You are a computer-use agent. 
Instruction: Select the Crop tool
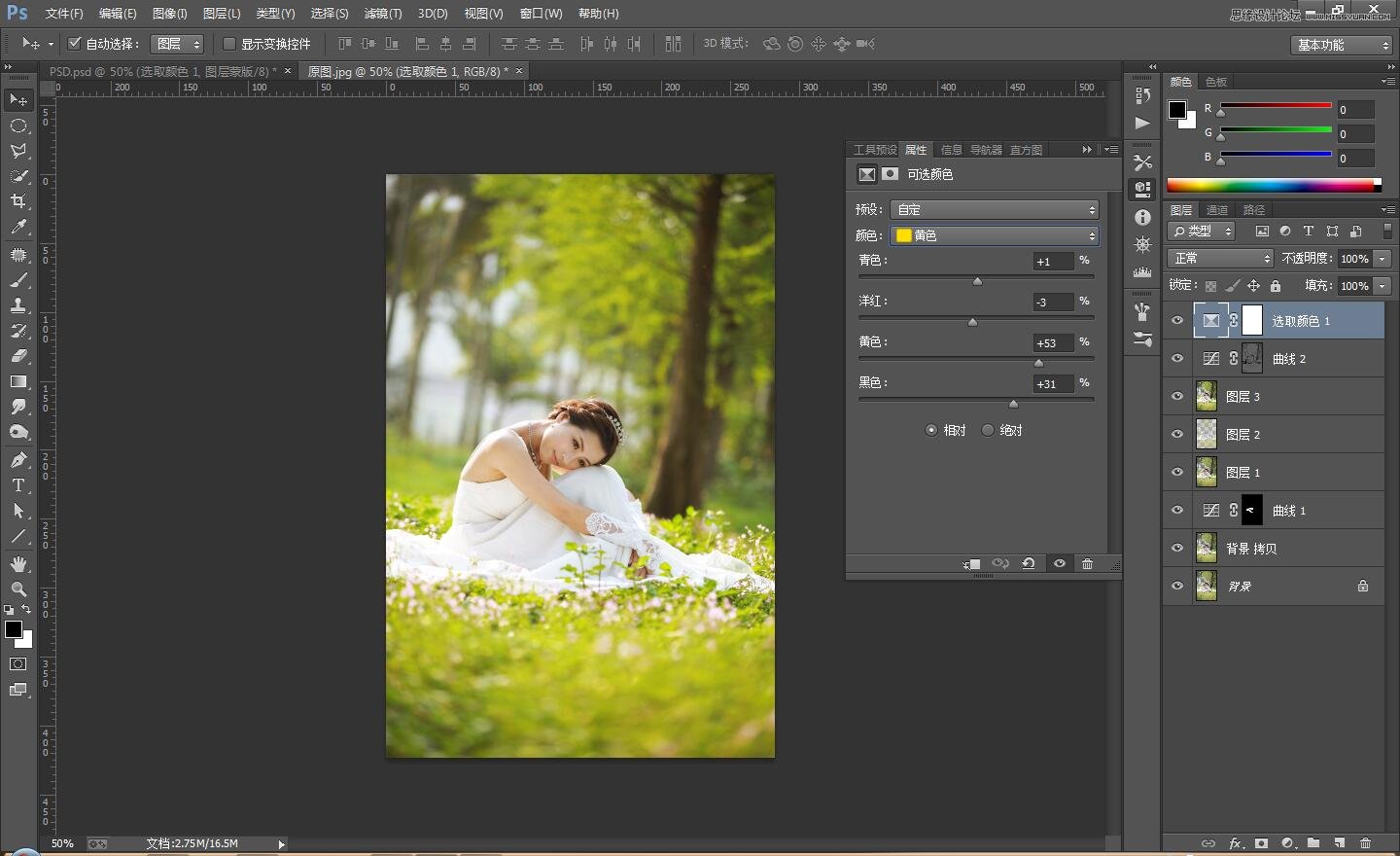point(18,201)
